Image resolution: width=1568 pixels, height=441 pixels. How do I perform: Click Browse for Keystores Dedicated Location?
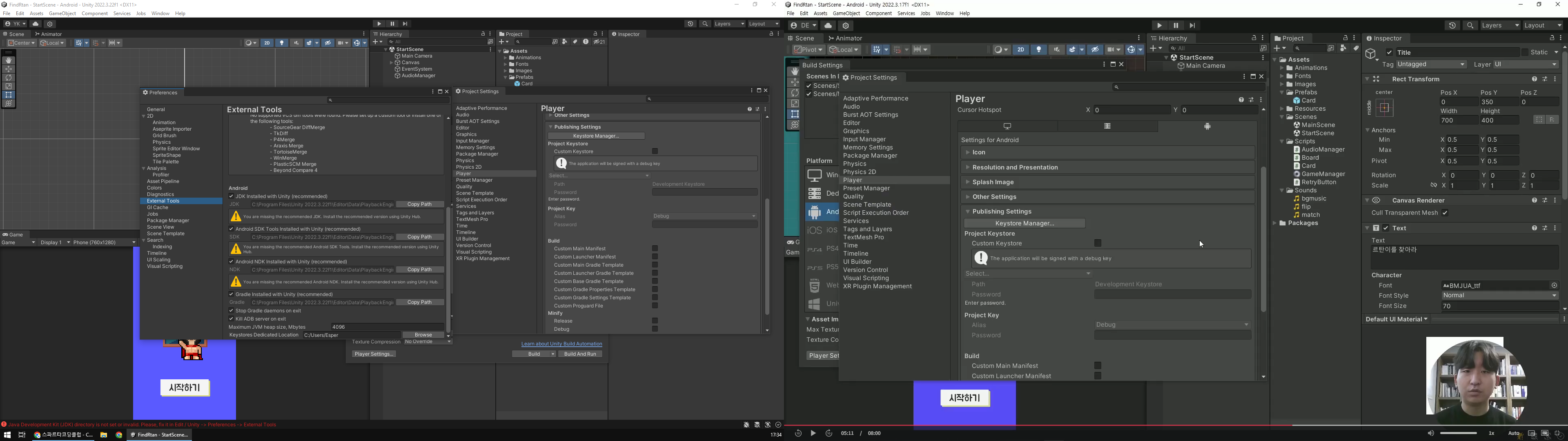tap(423, 335)
